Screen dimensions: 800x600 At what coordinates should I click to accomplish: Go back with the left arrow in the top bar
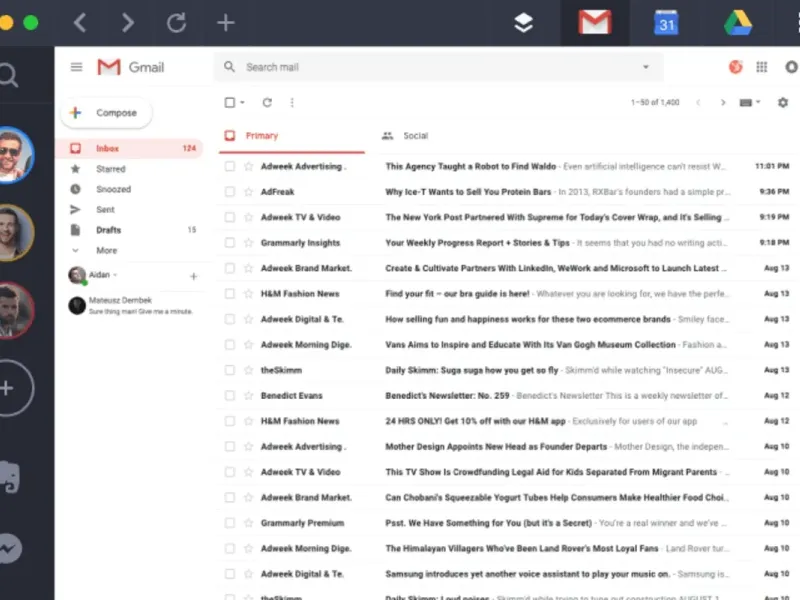pos(80,23)
